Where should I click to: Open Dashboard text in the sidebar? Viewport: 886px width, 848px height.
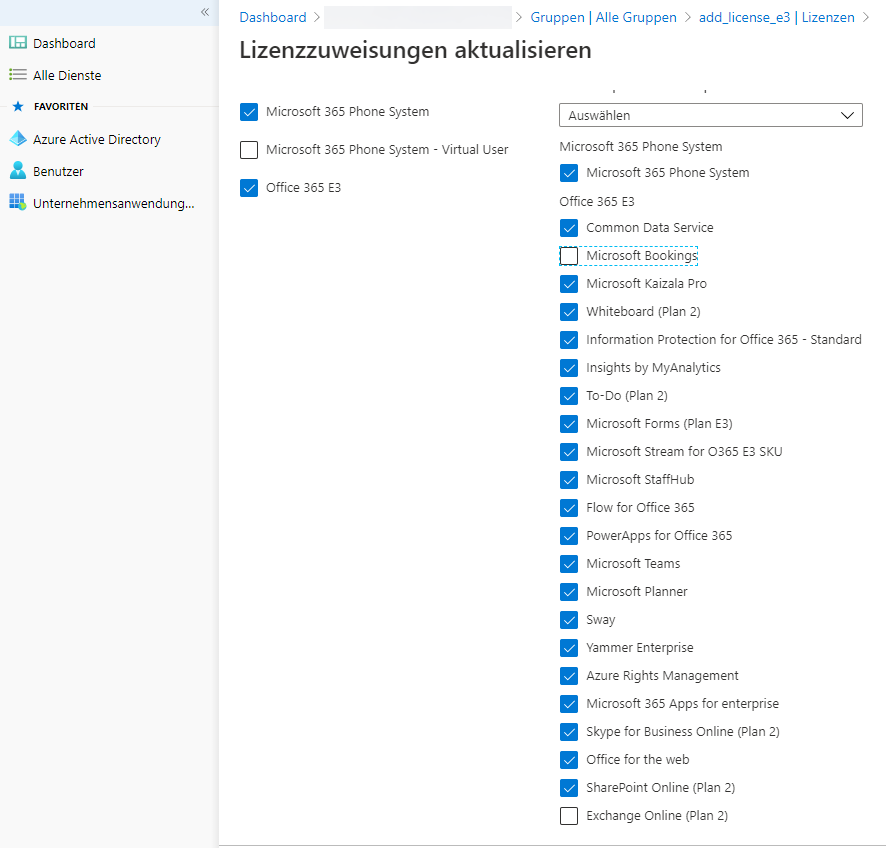coord(64,44)
